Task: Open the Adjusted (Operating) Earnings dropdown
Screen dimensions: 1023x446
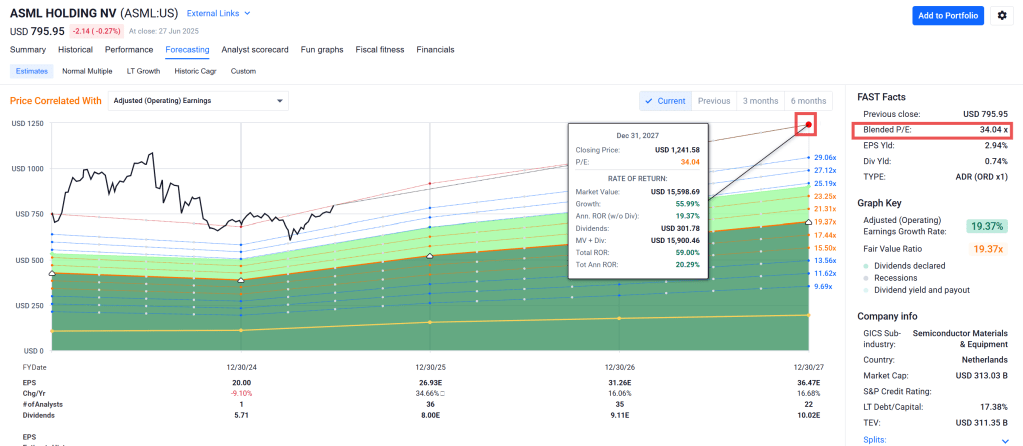Action: click(x=197, y=101)
